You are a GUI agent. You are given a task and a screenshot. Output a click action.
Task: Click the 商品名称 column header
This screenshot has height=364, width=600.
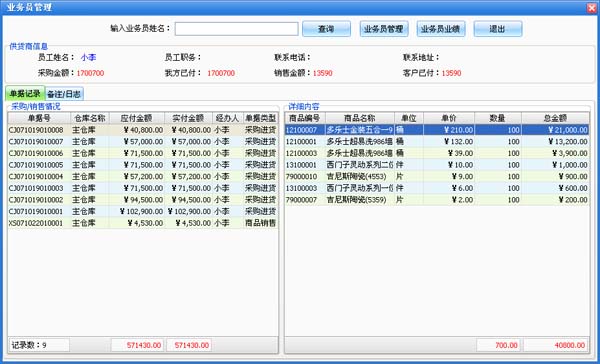pos(360,118)
